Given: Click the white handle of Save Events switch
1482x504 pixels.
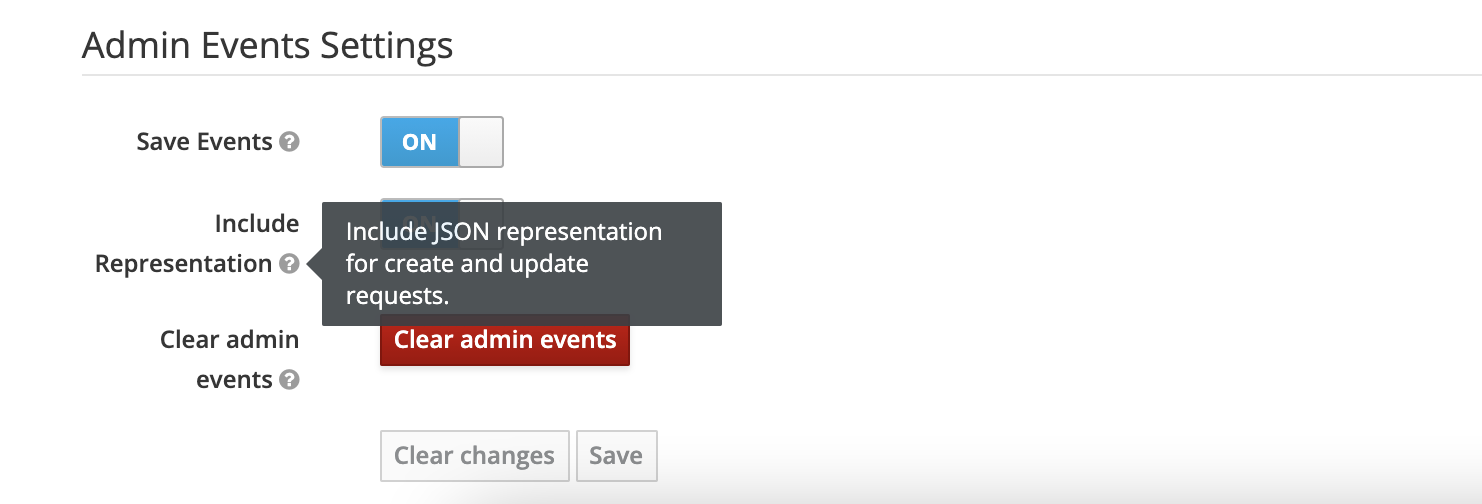Looking at the screenshot, I should point(480,142).
